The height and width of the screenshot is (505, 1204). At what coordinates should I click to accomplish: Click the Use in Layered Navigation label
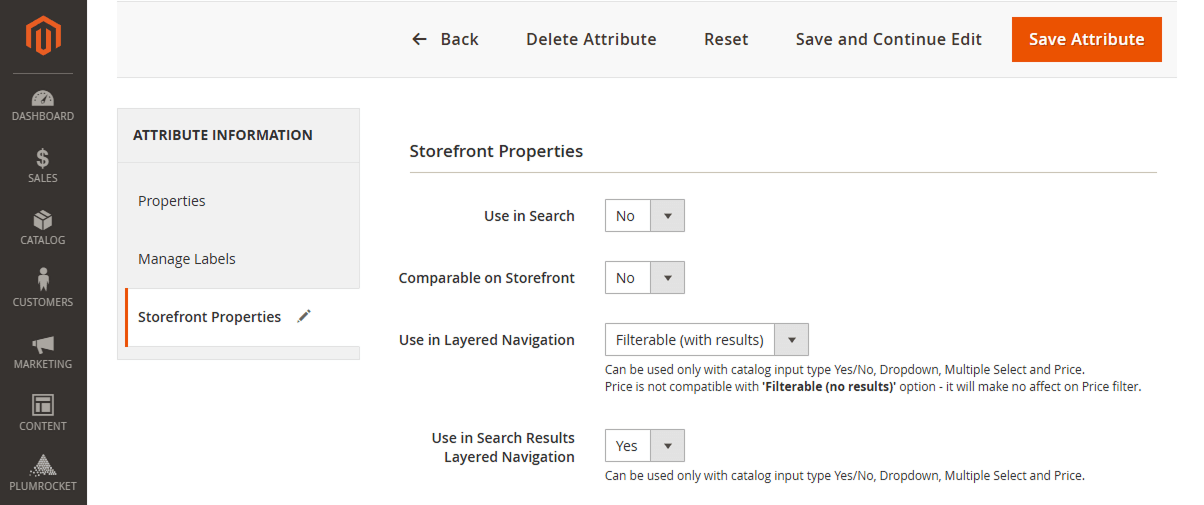pos(487,340)
